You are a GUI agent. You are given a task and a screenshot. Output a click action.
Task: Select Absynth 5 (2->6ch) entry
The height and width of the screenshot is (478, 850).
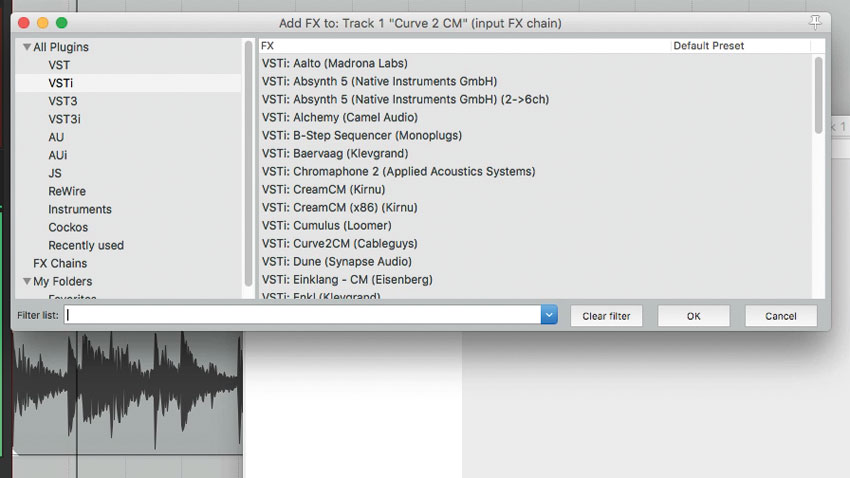click(405, 99)
